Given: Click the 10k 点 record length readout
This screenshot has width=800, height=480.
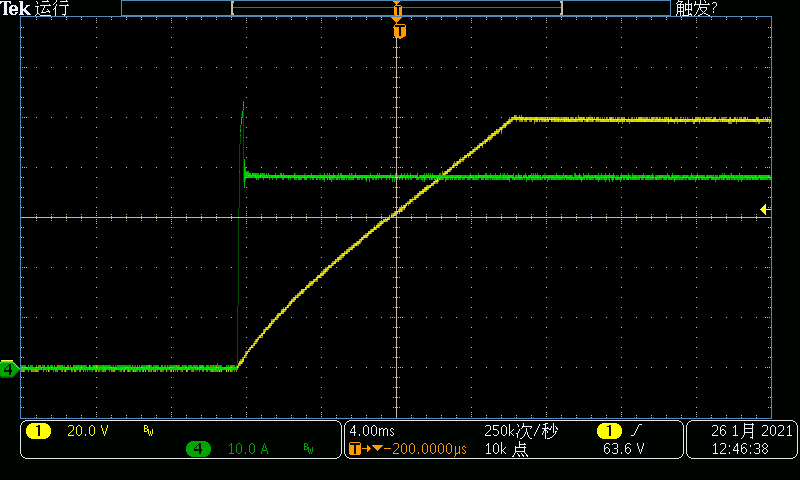Looking at the screenshot, I should 506,449.
